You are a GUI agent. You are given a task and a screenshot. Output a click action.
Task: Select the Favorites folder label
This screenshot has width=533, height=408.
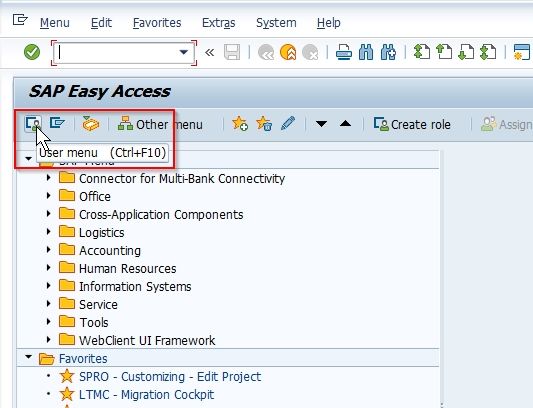(83, 359)
